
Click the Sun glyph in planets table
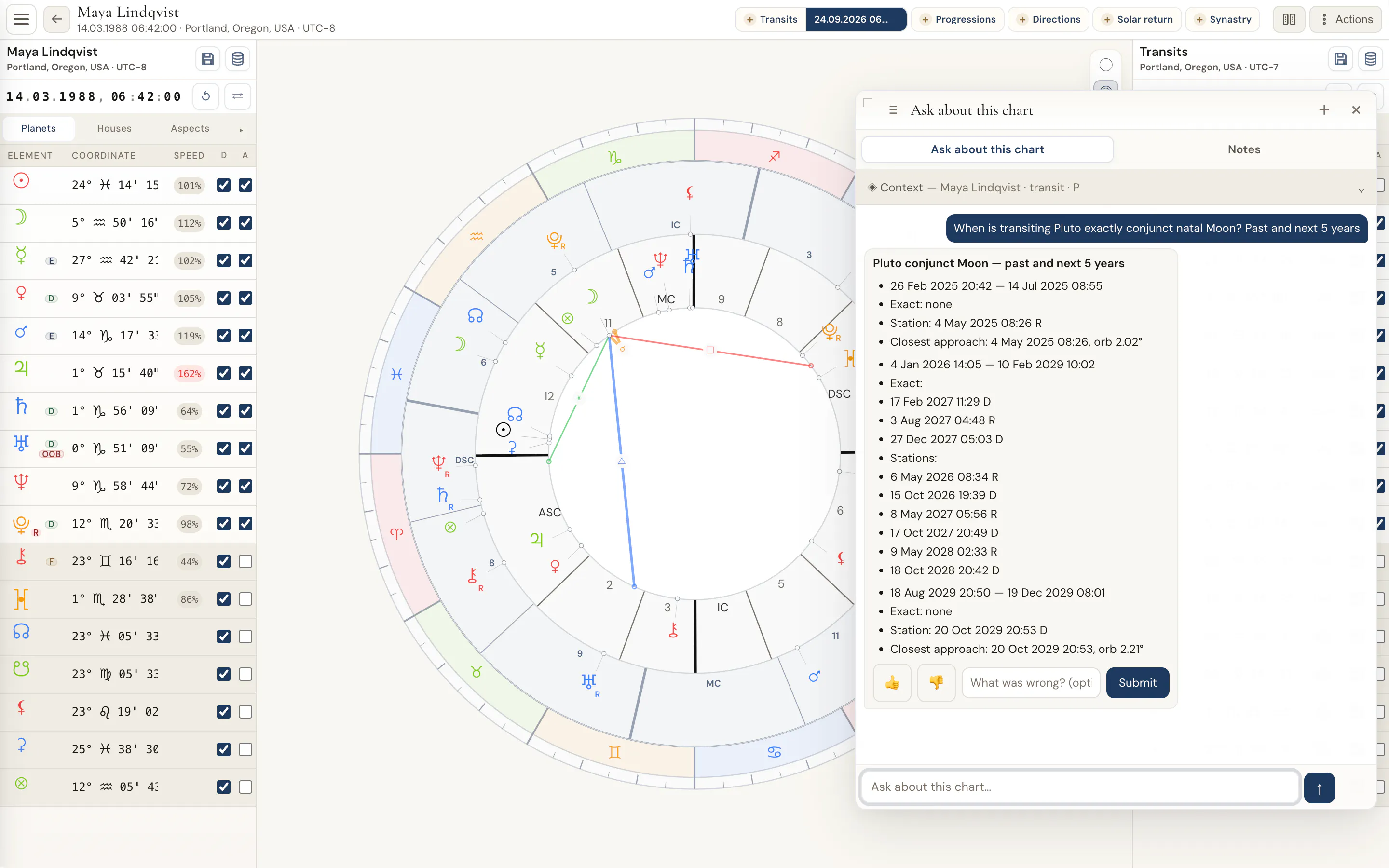coord(21,181)
